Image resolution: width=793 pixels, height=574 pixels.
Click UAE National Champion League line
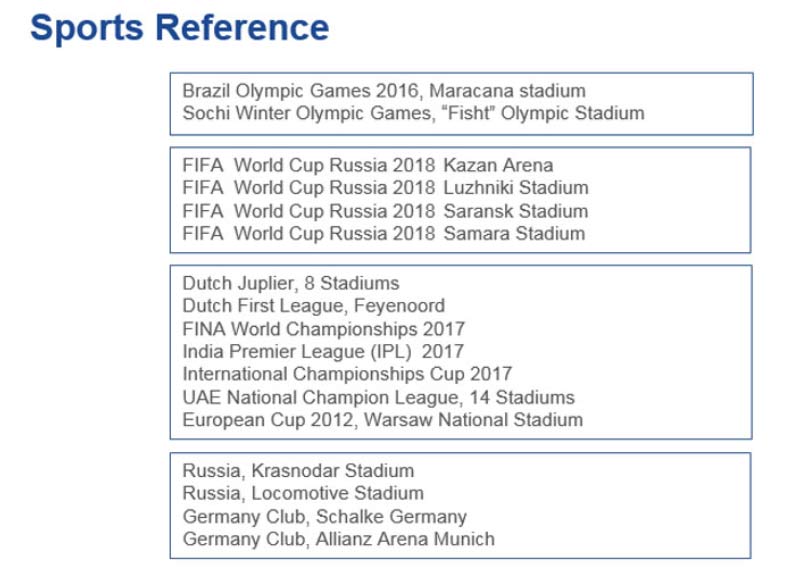pos(378,397)
